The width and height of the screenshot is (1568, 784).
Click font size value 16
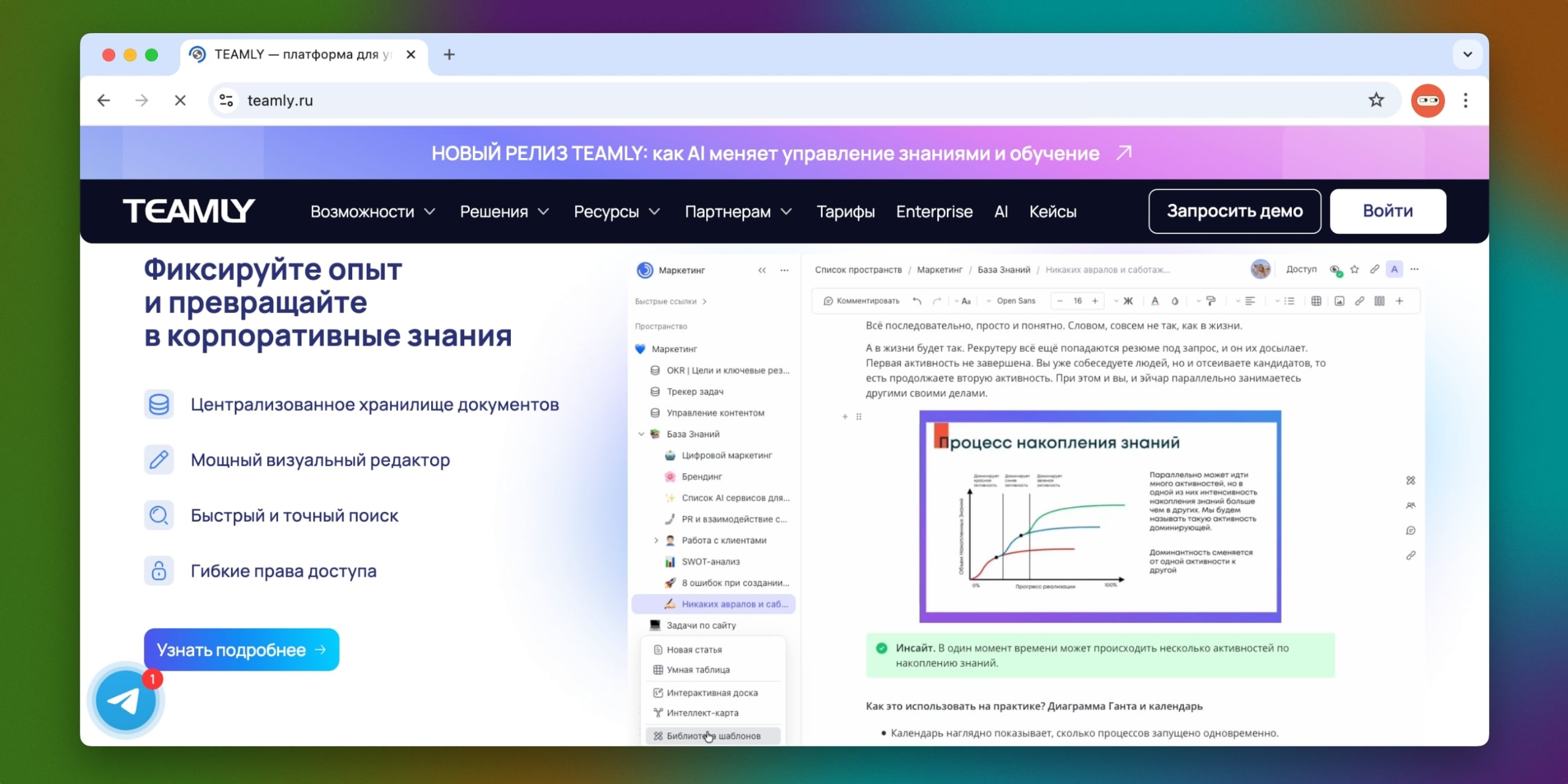(x=1077, y=301)
